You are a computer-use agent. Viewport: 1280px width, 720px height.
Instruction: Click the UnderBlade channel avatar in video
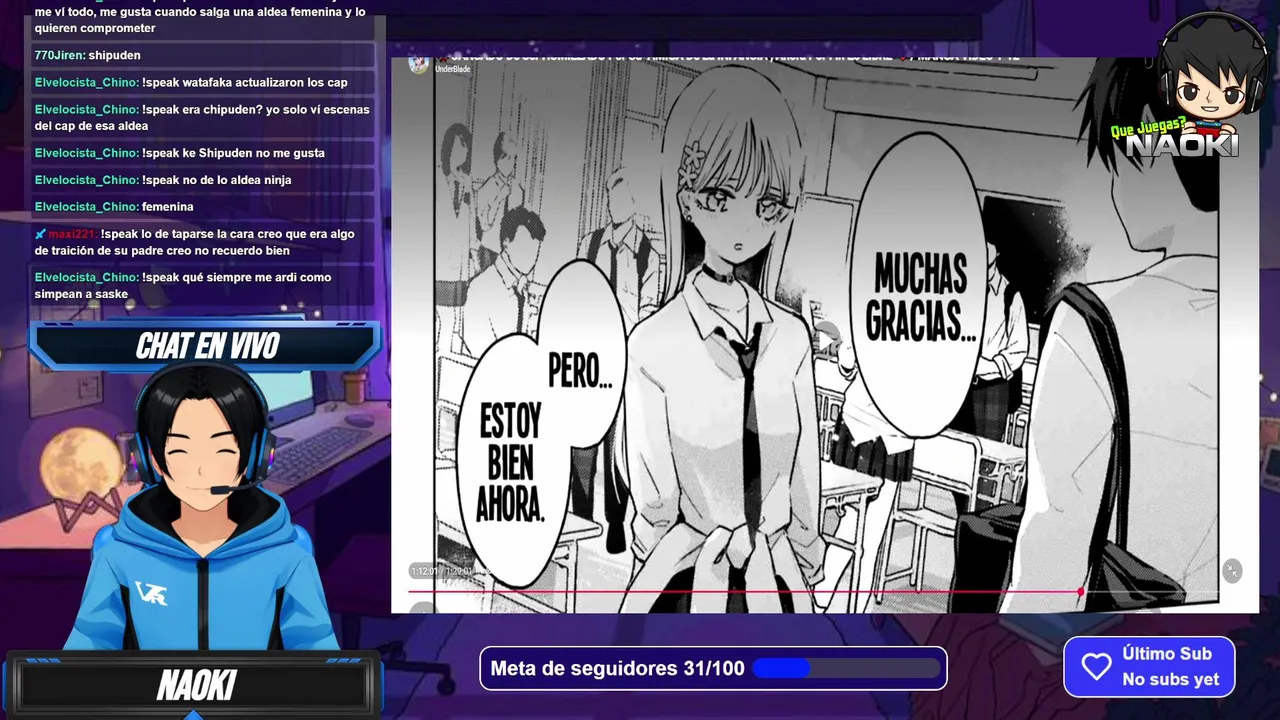click(x=419, y=65)
